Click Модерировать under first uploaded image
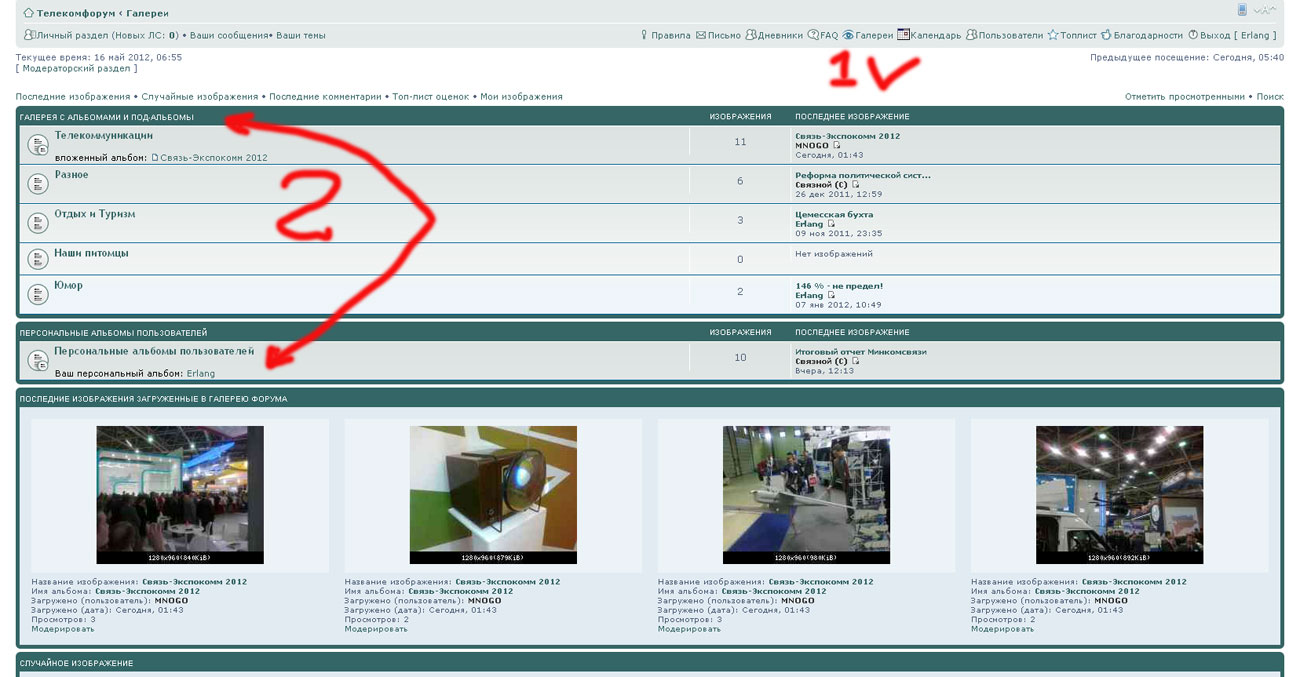The height and width of the screenshot is (677, 1300). pyautogui.click(x=62, y=629)
